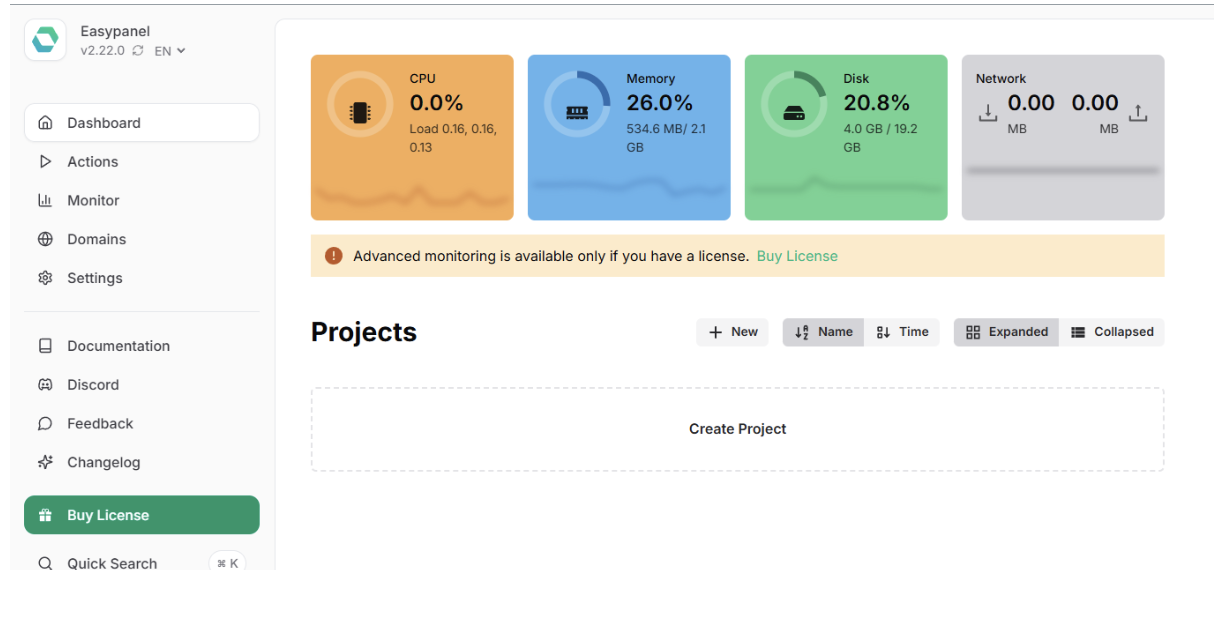Click the Collapsed list icon
This screenshot has height=620, width=1224.
pyautogui.click(x=1078, y=332)
